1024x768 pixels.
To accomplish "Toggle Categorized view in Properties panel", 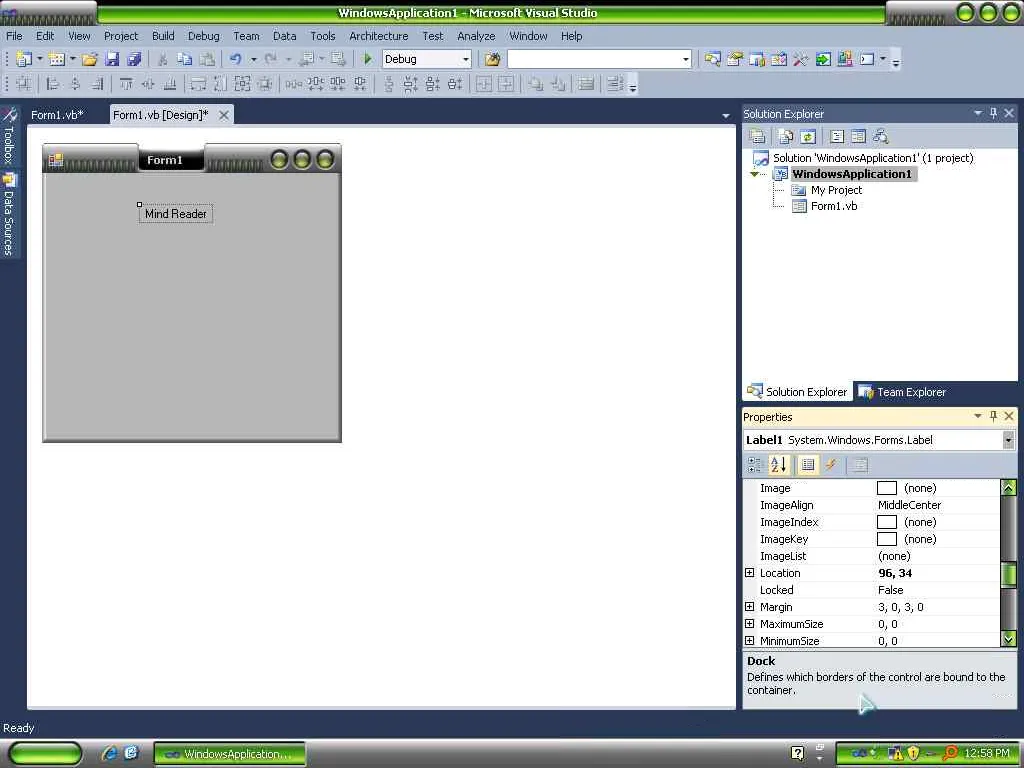I will (x=755, y=465).
